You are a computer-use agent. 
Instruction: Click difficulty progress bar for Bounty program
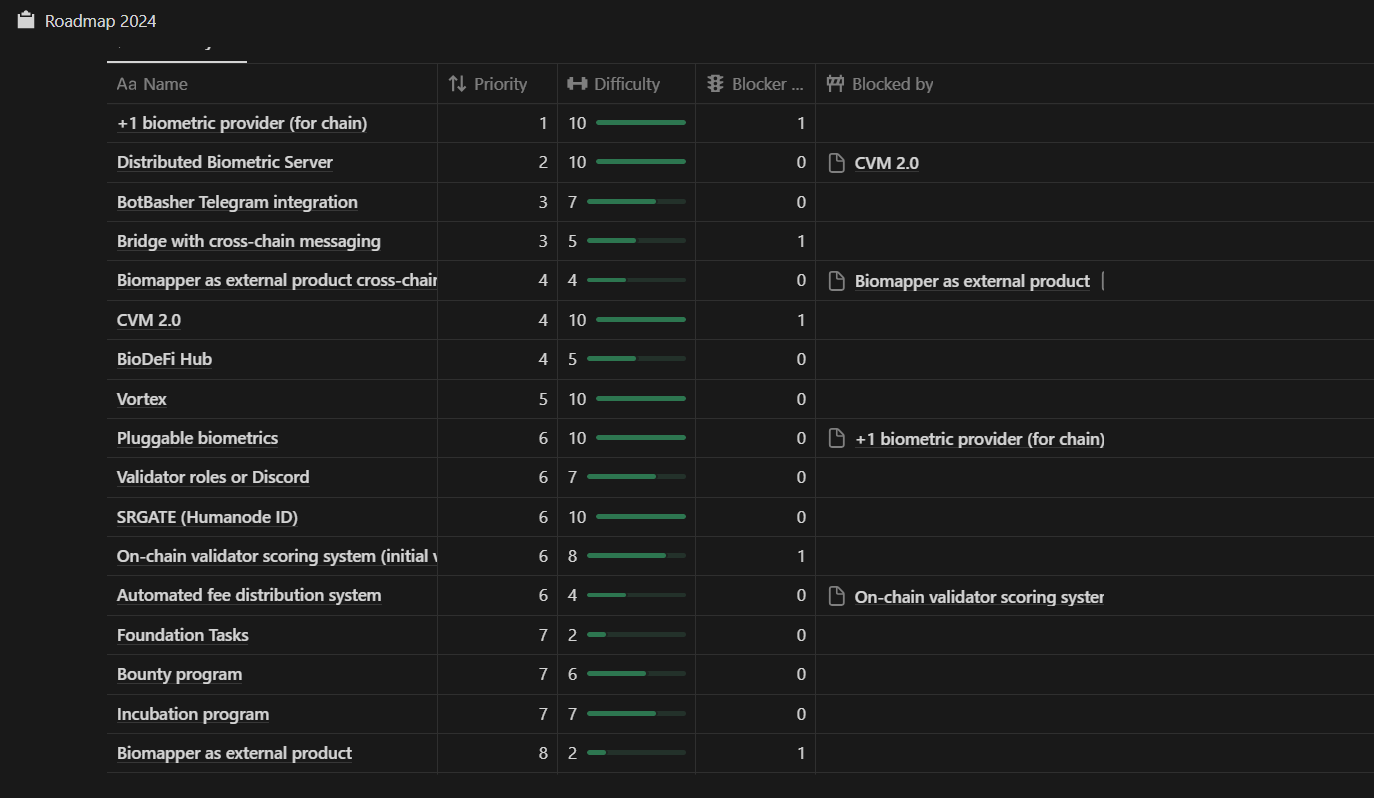[x=636, y=674]
